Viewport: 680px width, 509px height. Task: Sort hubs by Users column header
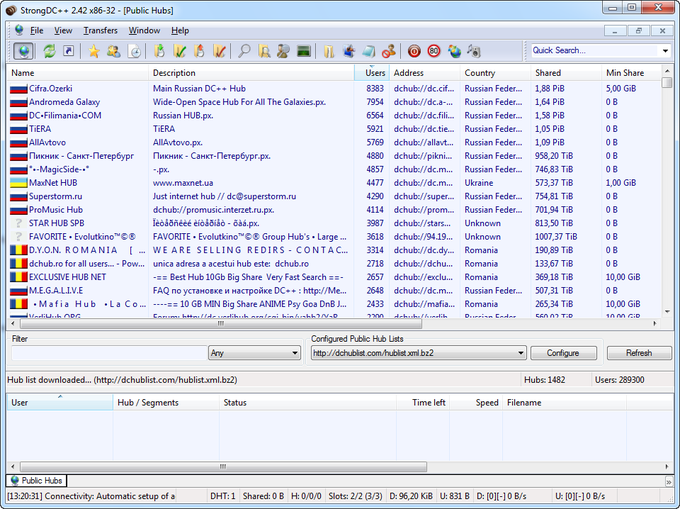click(372, 73)
